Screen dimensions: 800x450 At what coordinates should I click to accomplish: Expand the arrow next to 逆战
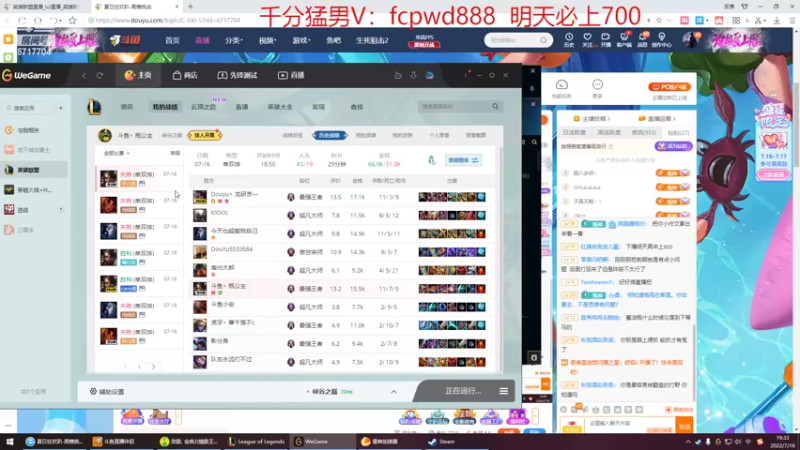point(61,210)
